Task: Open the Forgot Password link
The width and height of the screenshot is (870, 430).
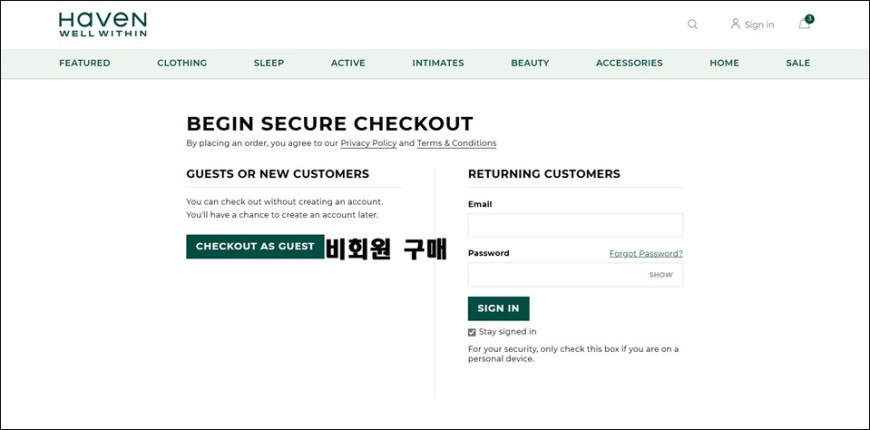Action: click(646, 254)
